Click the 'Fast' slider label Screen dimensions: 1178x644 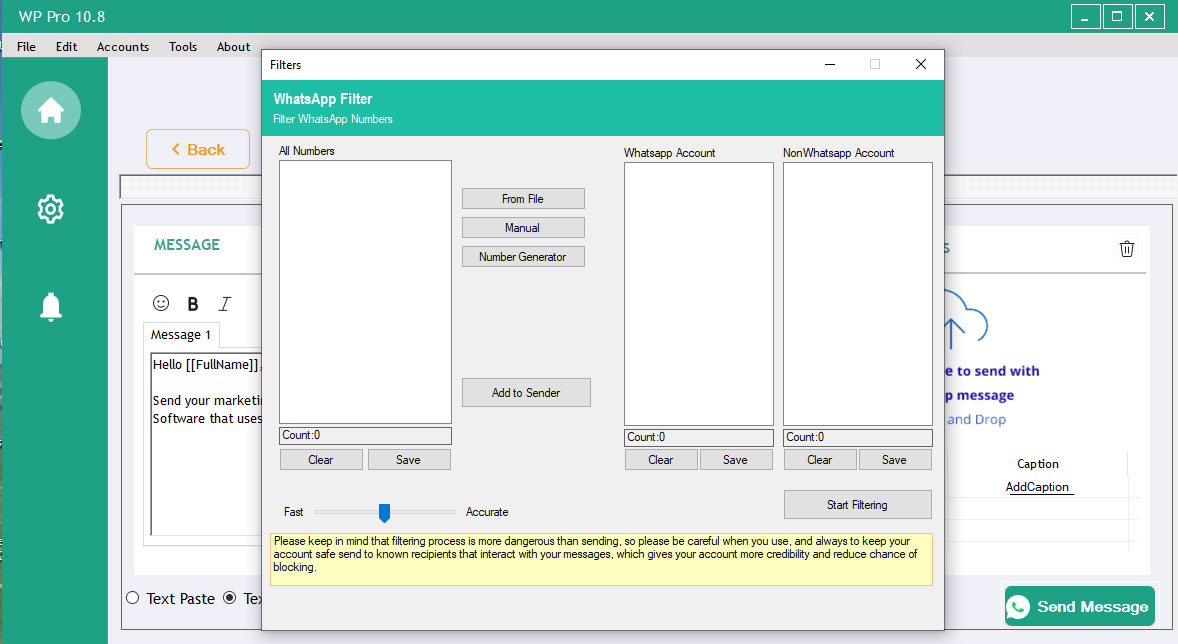pos(294,512)
